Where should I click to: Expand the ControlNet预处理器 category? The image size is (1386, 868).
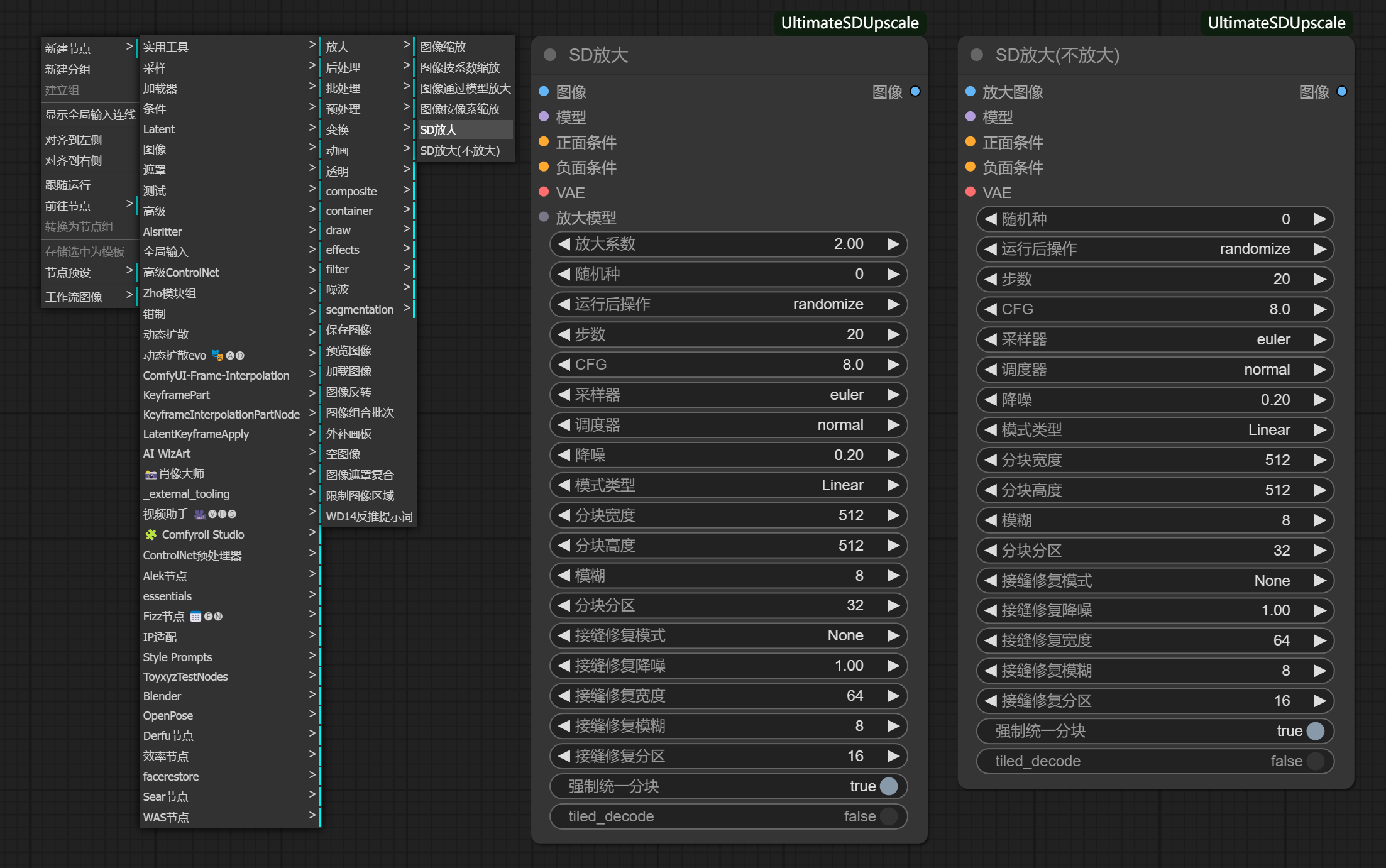(229, 555)
